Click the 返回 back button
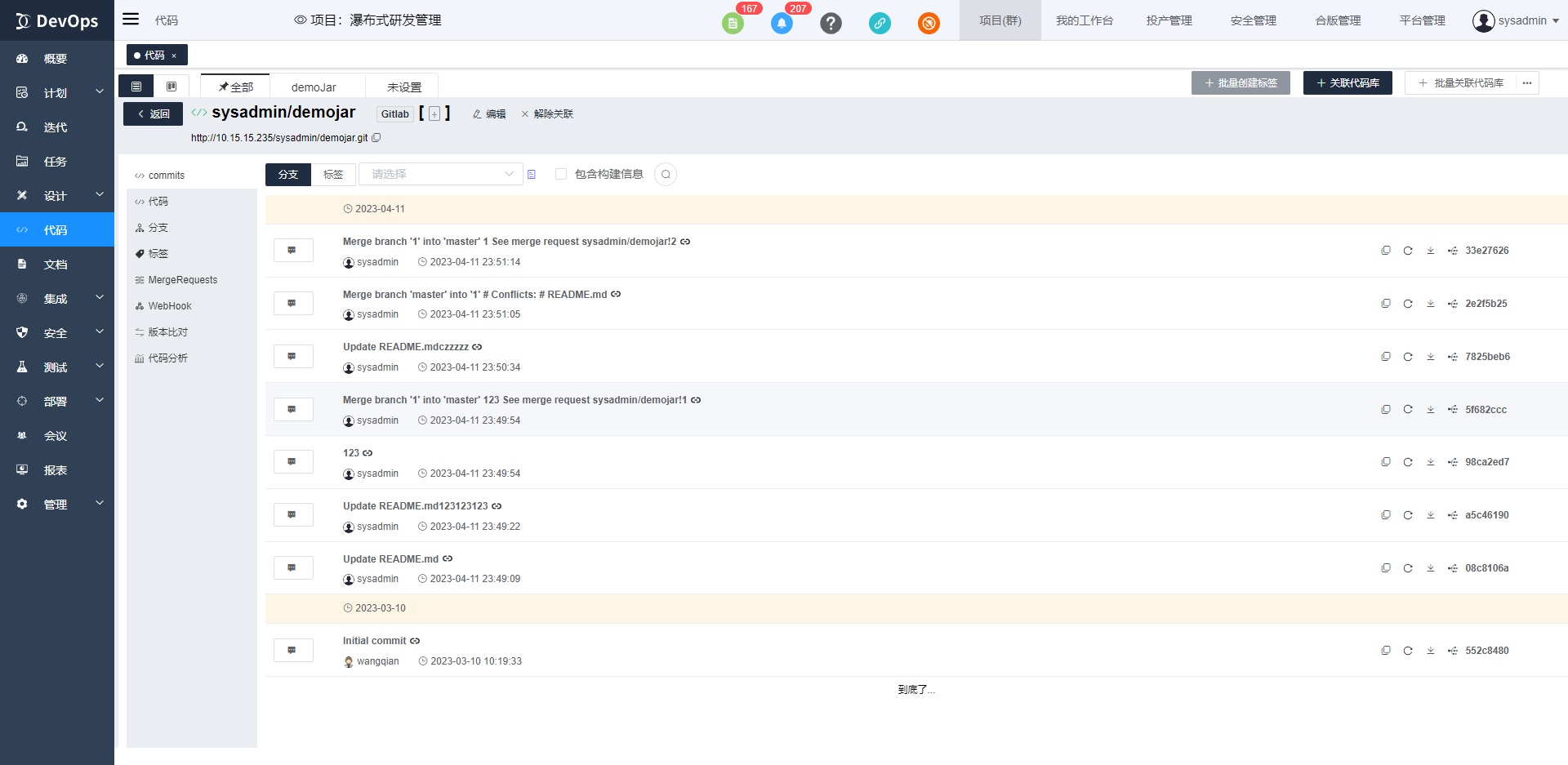The width and height of the screenshot is (1568, 765). point(153,114)
